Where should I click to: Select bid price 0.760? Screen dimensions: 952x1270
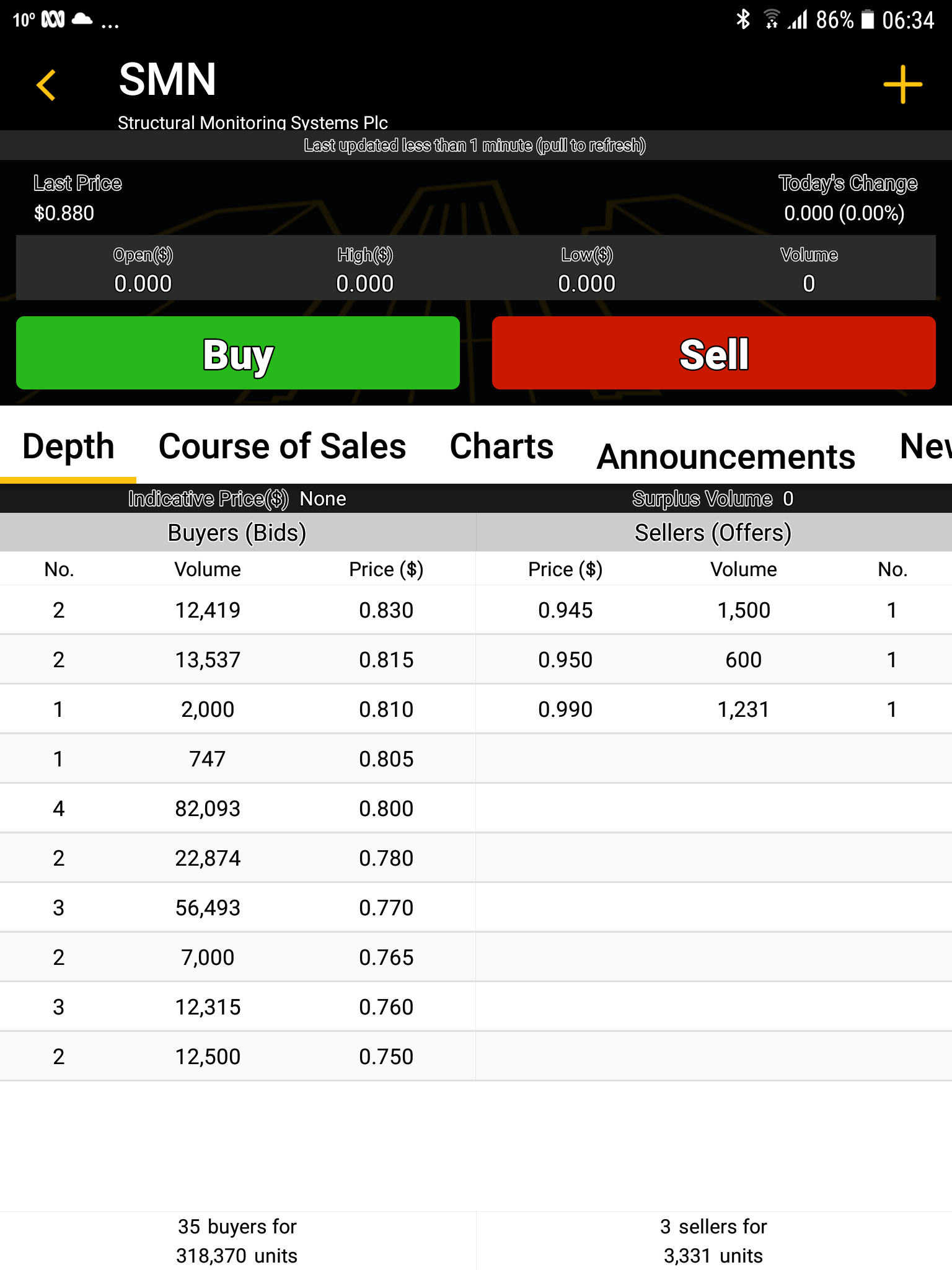[x=386, y=1007]
